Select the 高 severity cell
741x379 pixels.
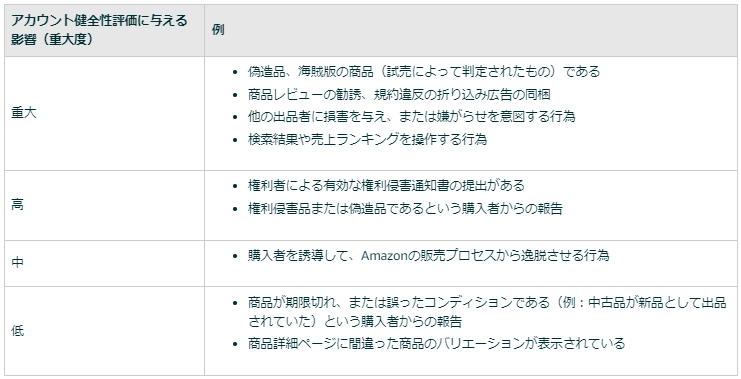click(17, 205)
